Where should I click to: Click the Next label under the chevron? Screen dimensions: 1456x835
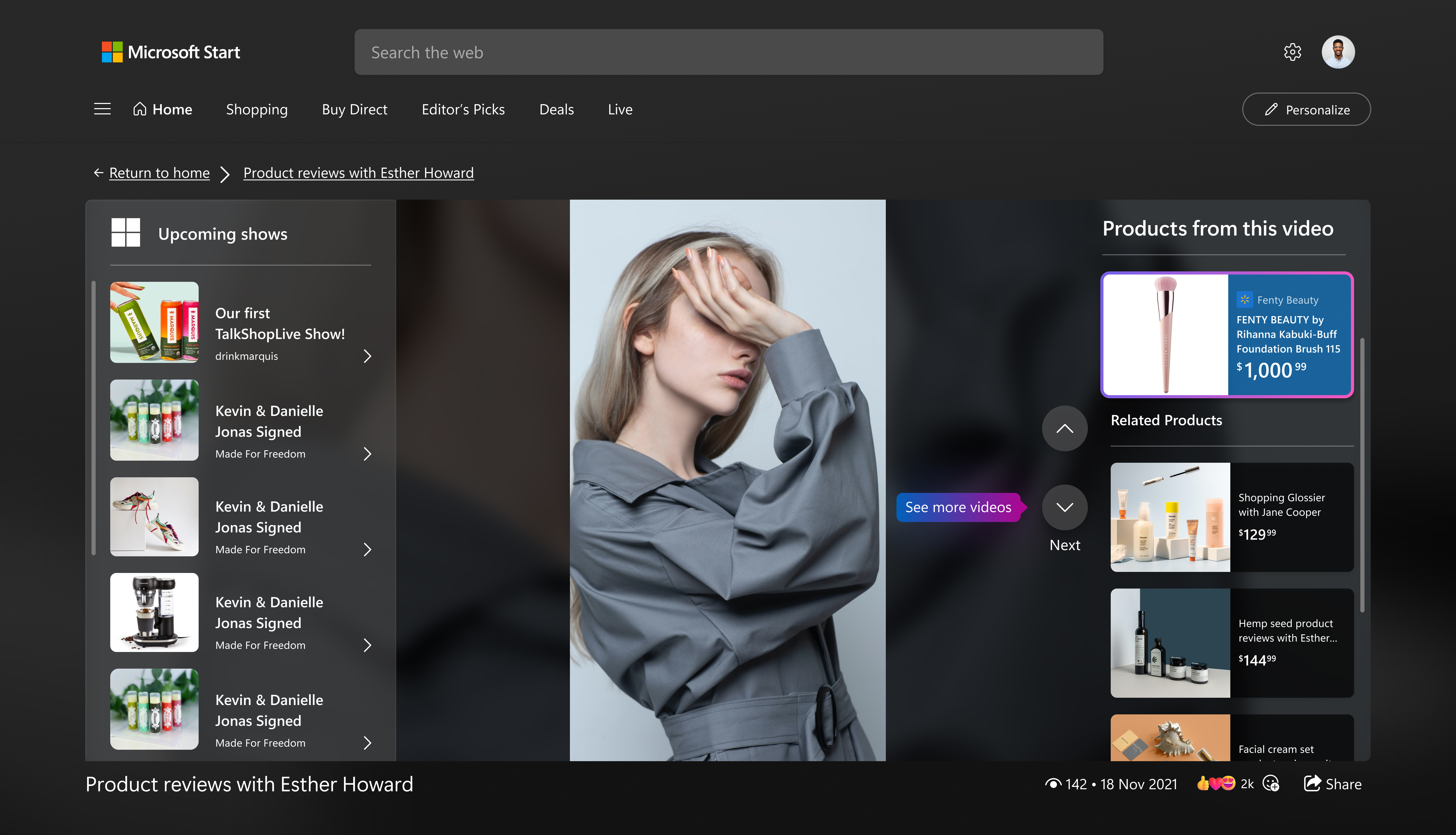point(1065,545)
